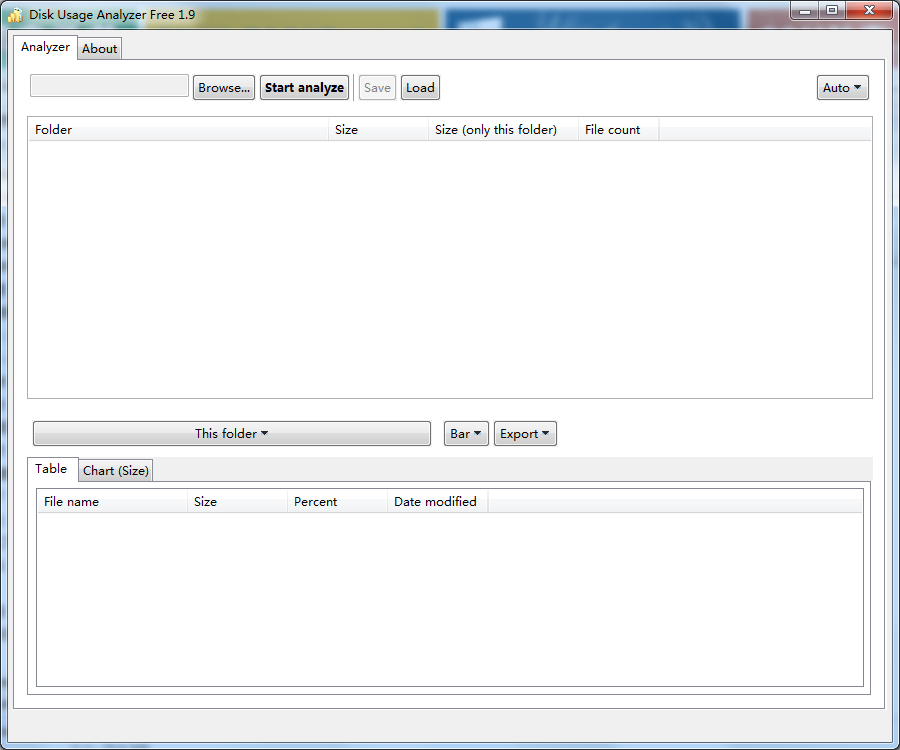Sort files by Date modified column
The height and width of the screenshot is (750, 900).
click(x=437, y=502)
